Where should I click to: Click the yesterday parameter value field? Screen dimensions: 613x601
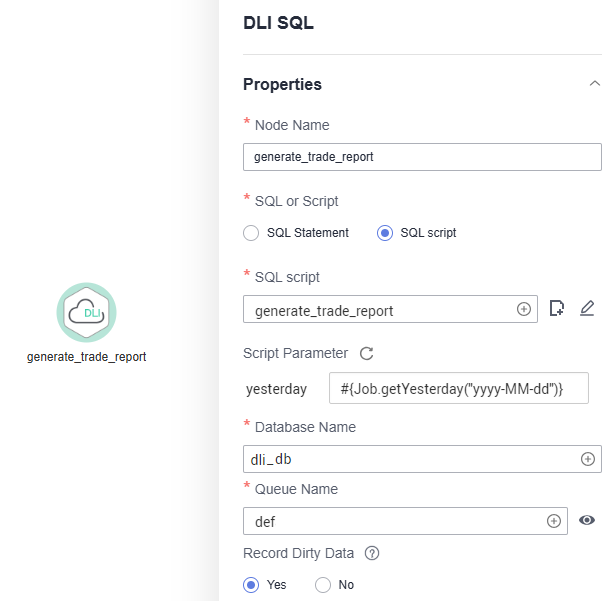click(459, 388)
